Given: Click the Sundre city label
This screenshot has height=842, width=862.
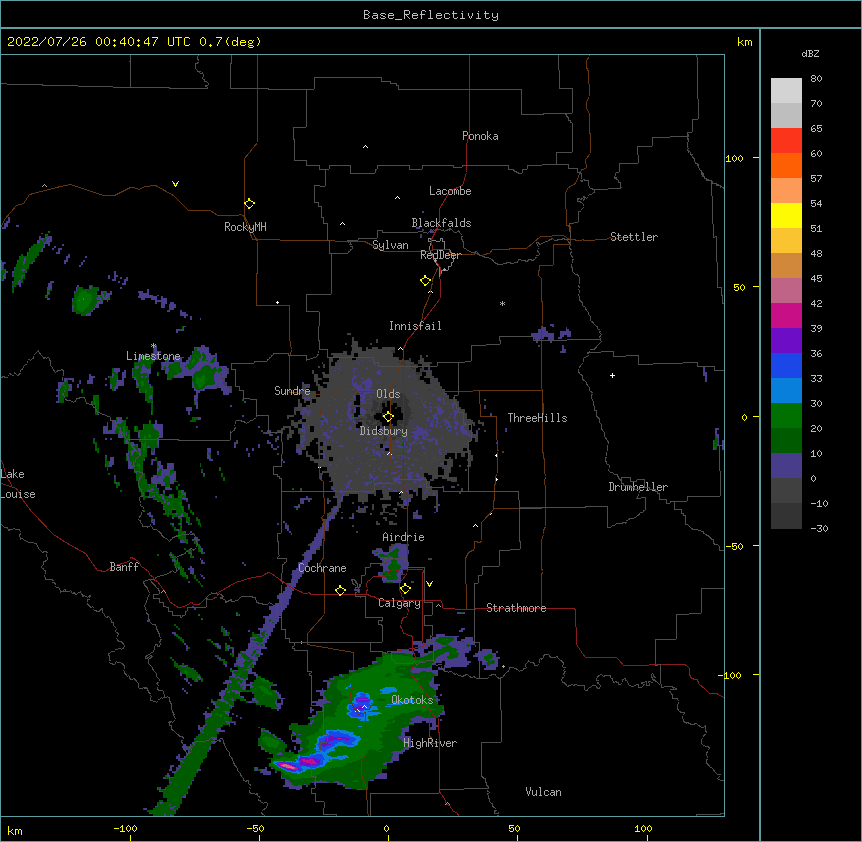Looking at the screenshot, I should coord(292,391).
